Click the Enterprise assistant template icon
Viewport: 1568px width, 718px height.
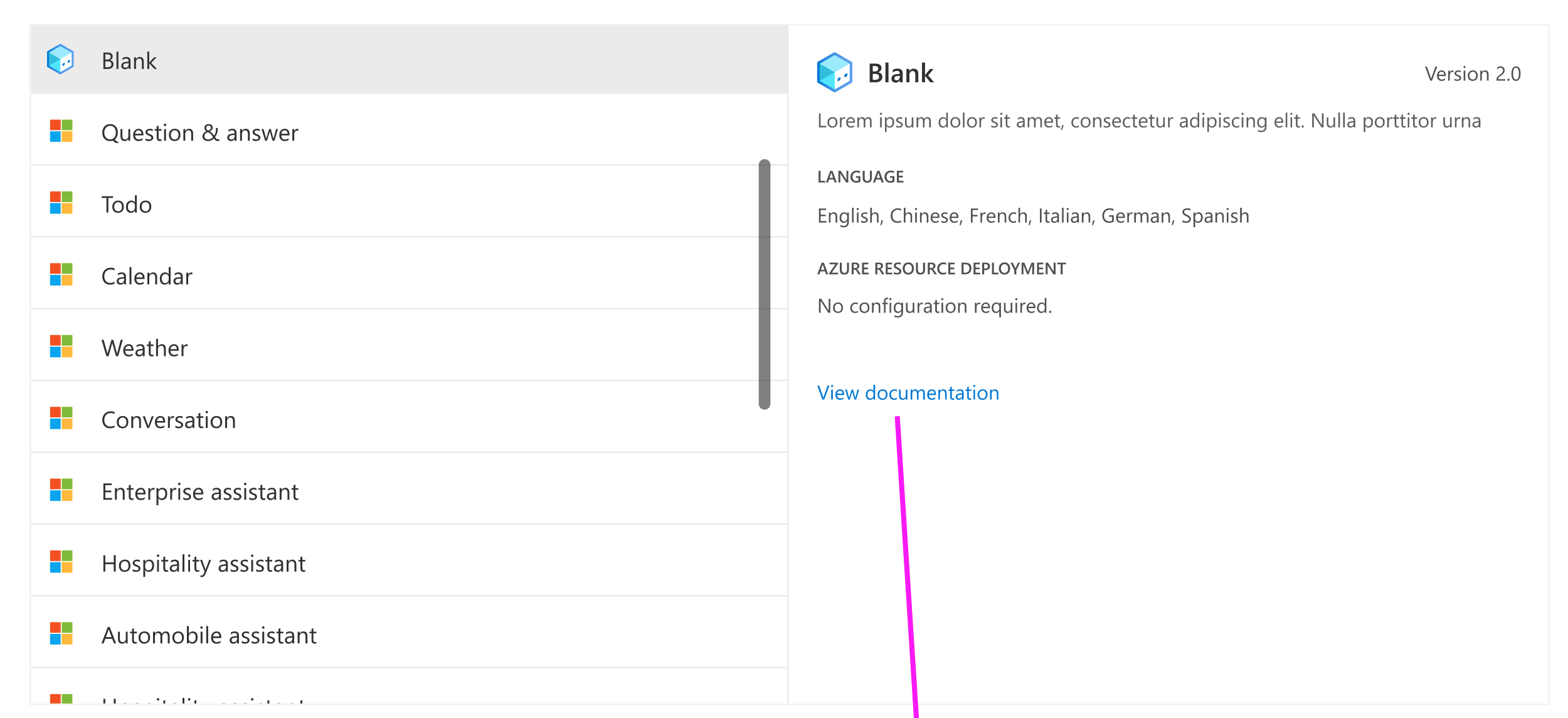[x=61, y=490]
